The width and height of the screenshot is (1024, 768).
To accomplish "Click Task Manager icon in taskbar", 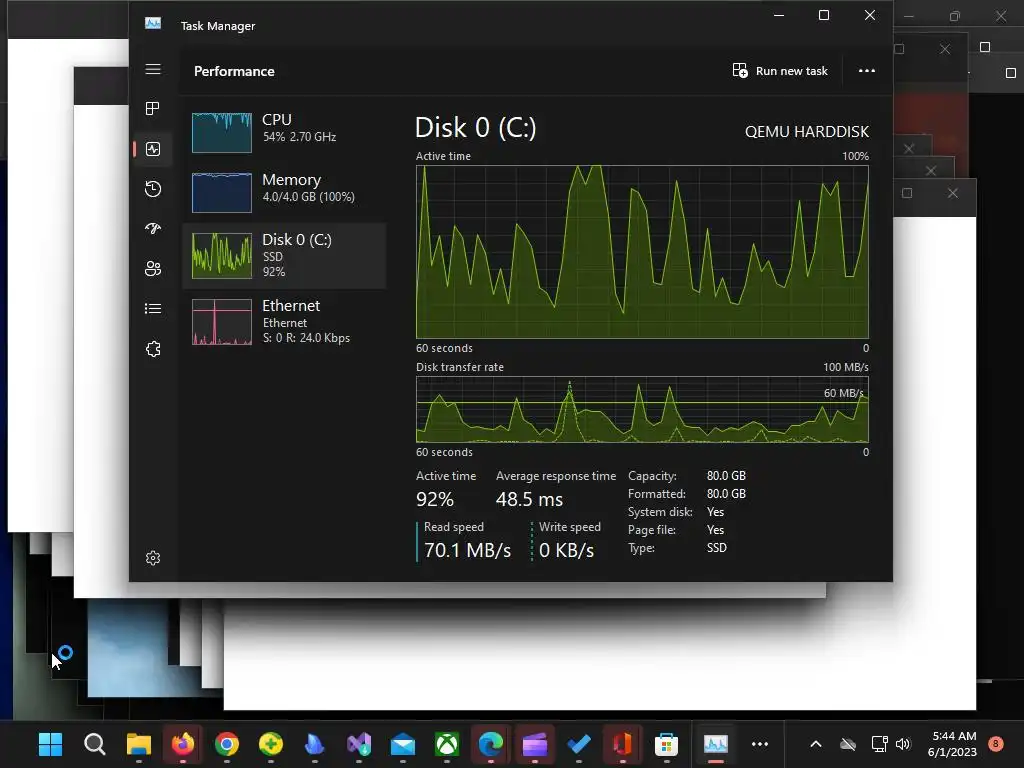I will point(716,744).
